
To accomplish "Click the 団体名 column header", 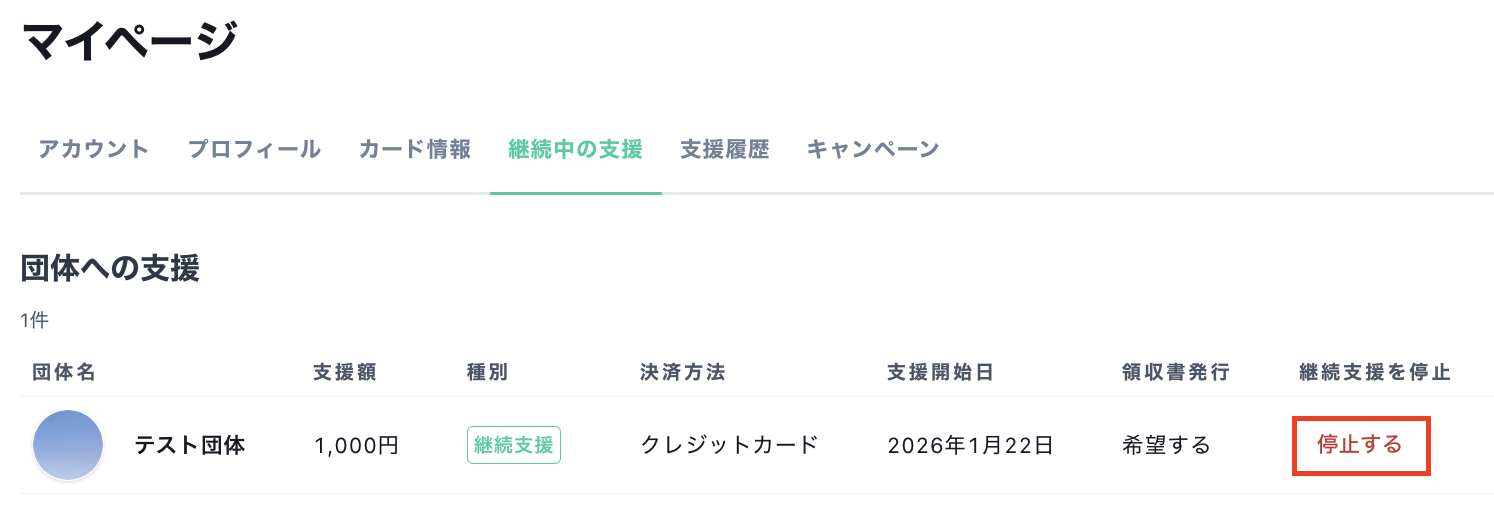I will [x=64, y=373].
